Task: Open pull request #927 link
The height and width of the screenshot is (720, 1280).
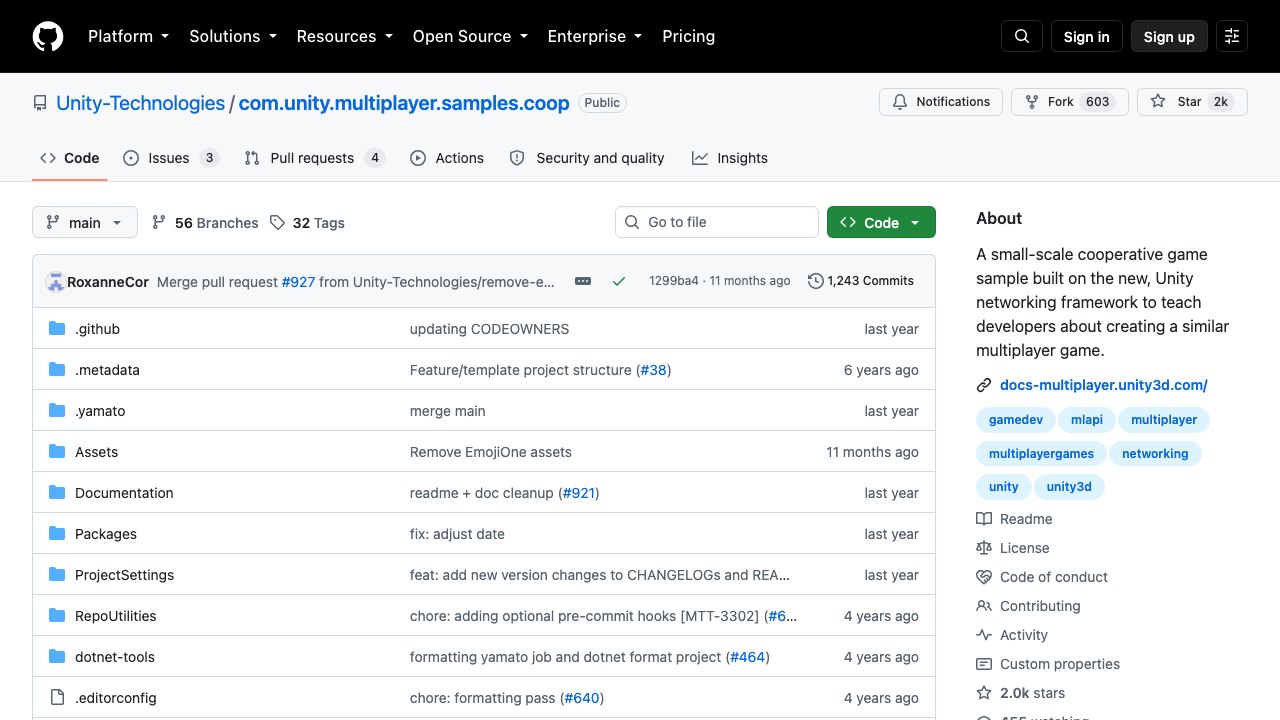Action: [298, 282]
